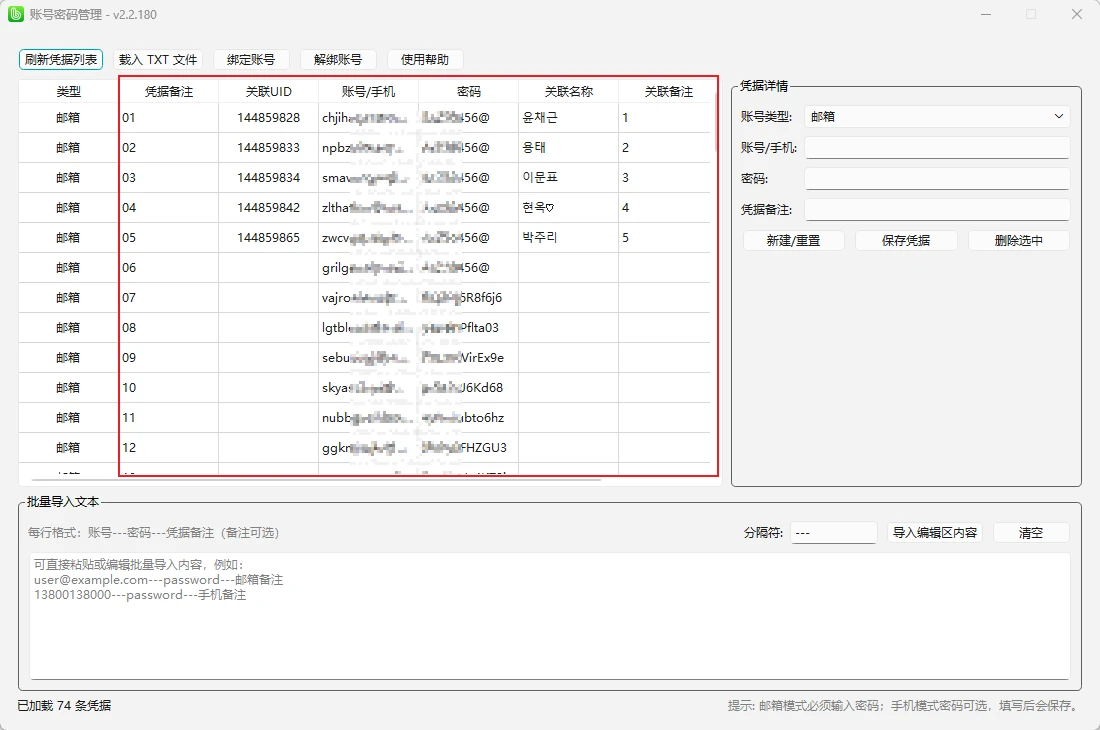
Task: Click the 刷新凭据列表 button
Action: pos(61,60)
